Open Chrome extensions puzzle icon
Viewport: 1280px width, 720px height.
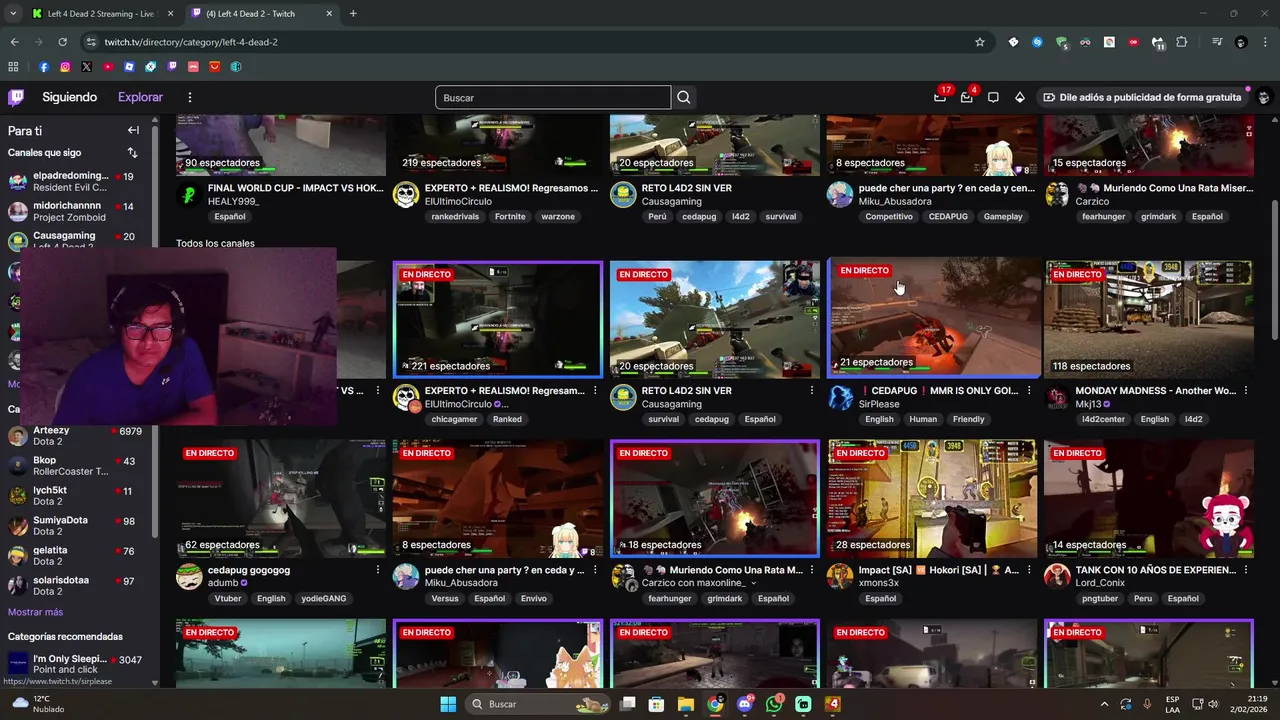pyautogui.click(x=1182, y=42)
